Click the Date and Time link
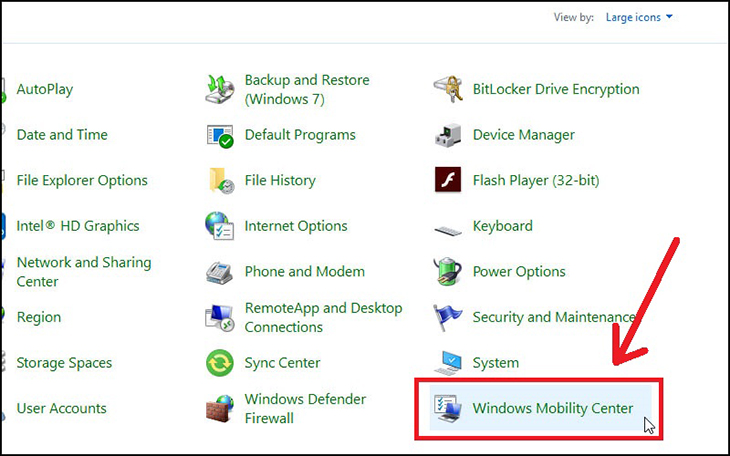730x456 pixels. pyautogui.click(x=62, y=135)
